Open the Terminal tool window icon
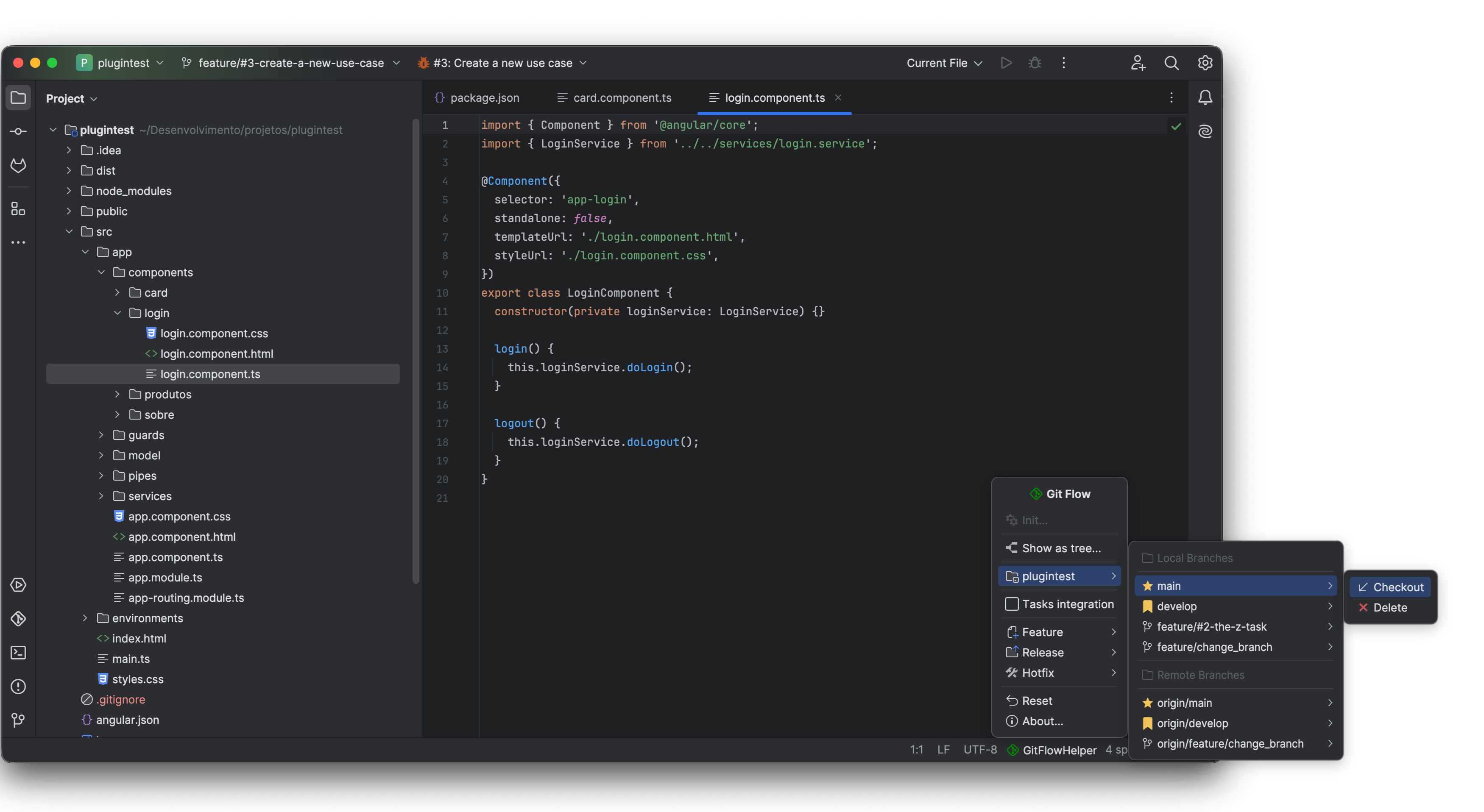 point(18,653)
